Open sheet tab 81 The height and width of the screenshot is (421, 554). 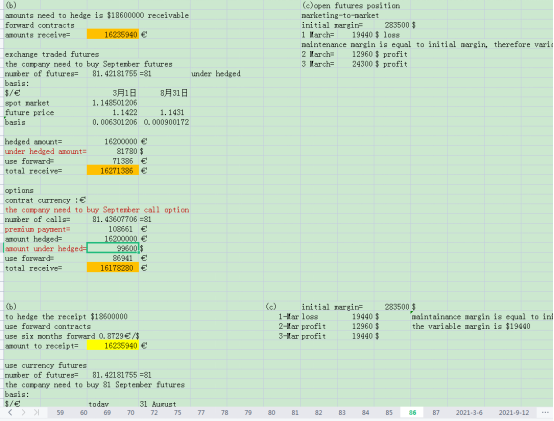[295, 413]
